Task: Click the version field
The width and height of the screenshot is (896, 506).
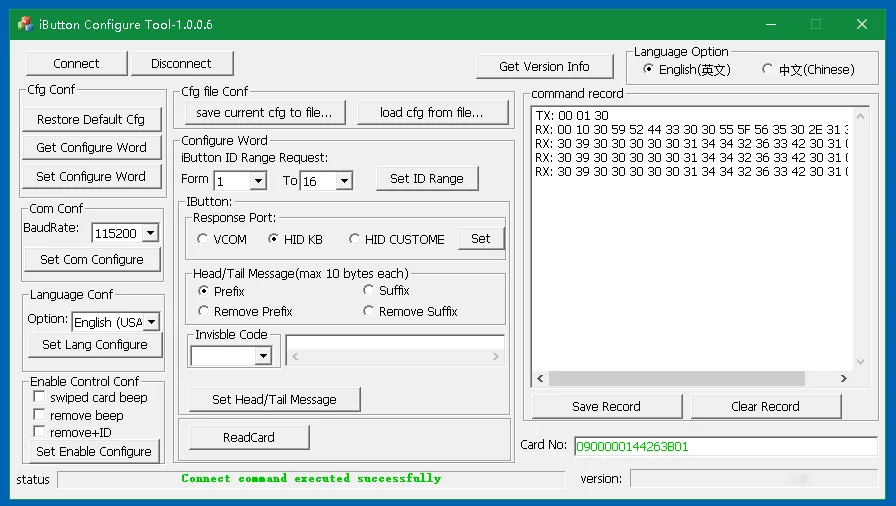Action: tap(754, 479)
